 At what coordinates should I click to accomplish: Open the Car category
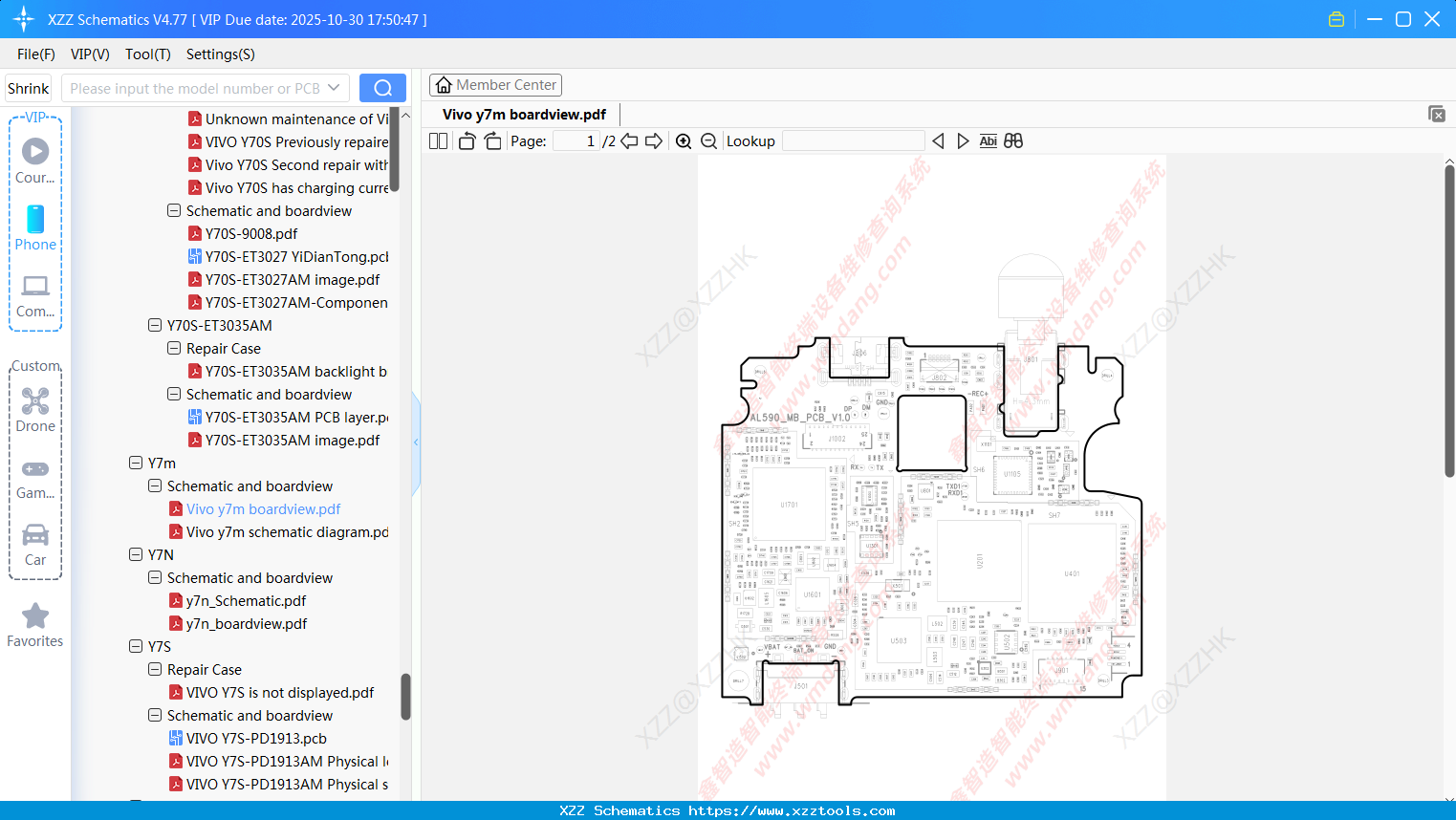35,545
